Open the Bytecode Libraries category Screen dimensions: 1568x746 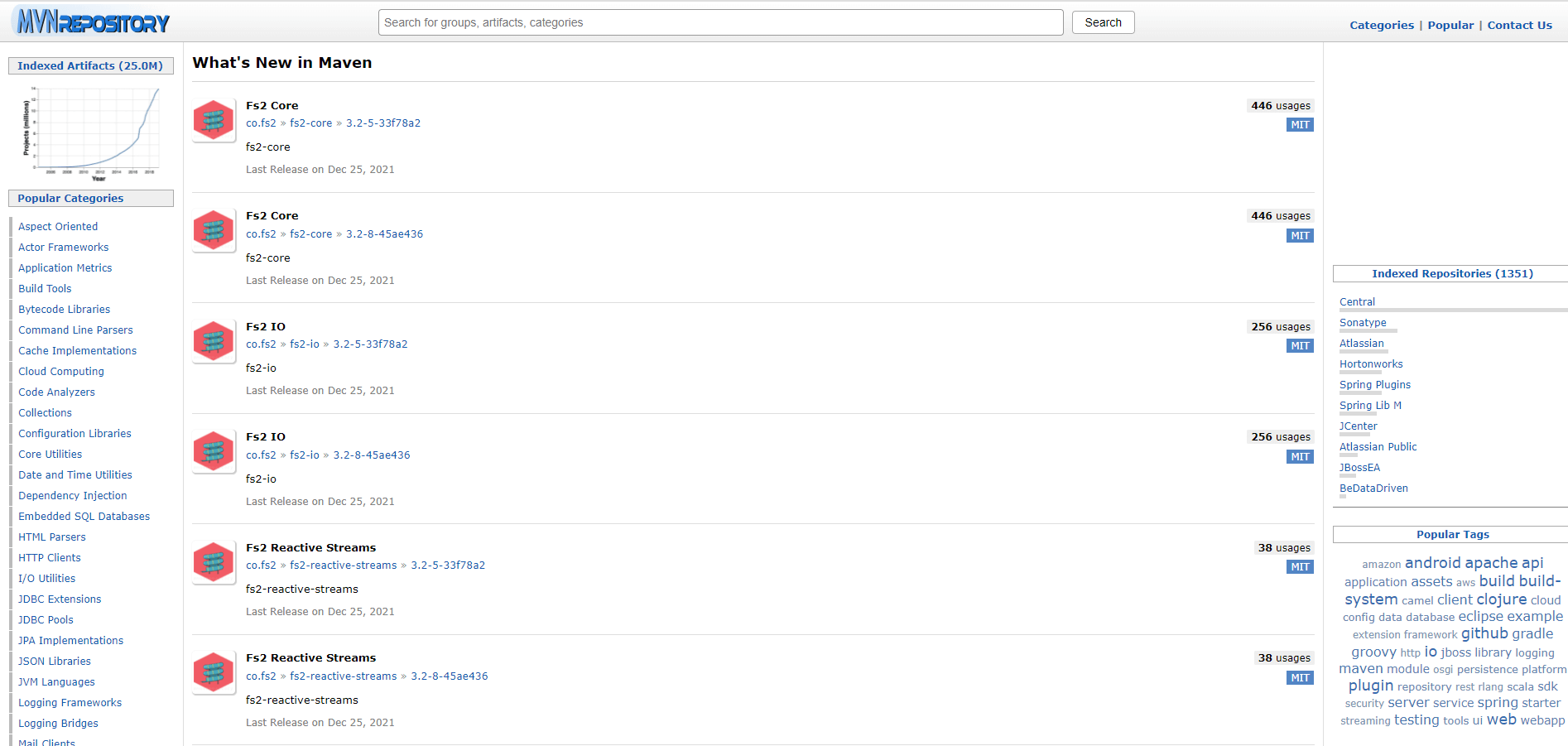(x=65, y=309)
